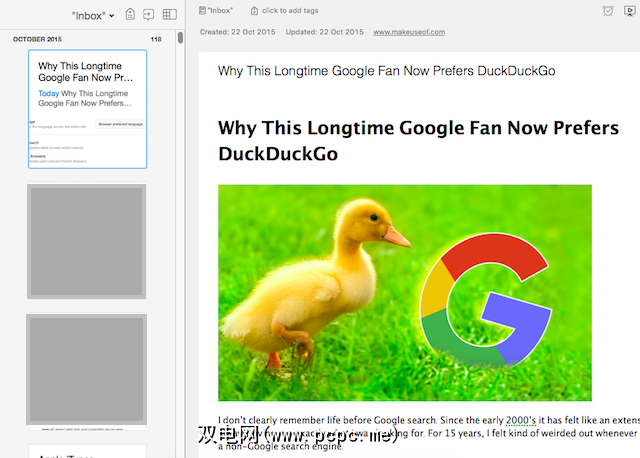Click the tag lock icon in note header
This screenshot has width=640, height=458.
pyautogui.click(x=254, y=10)
